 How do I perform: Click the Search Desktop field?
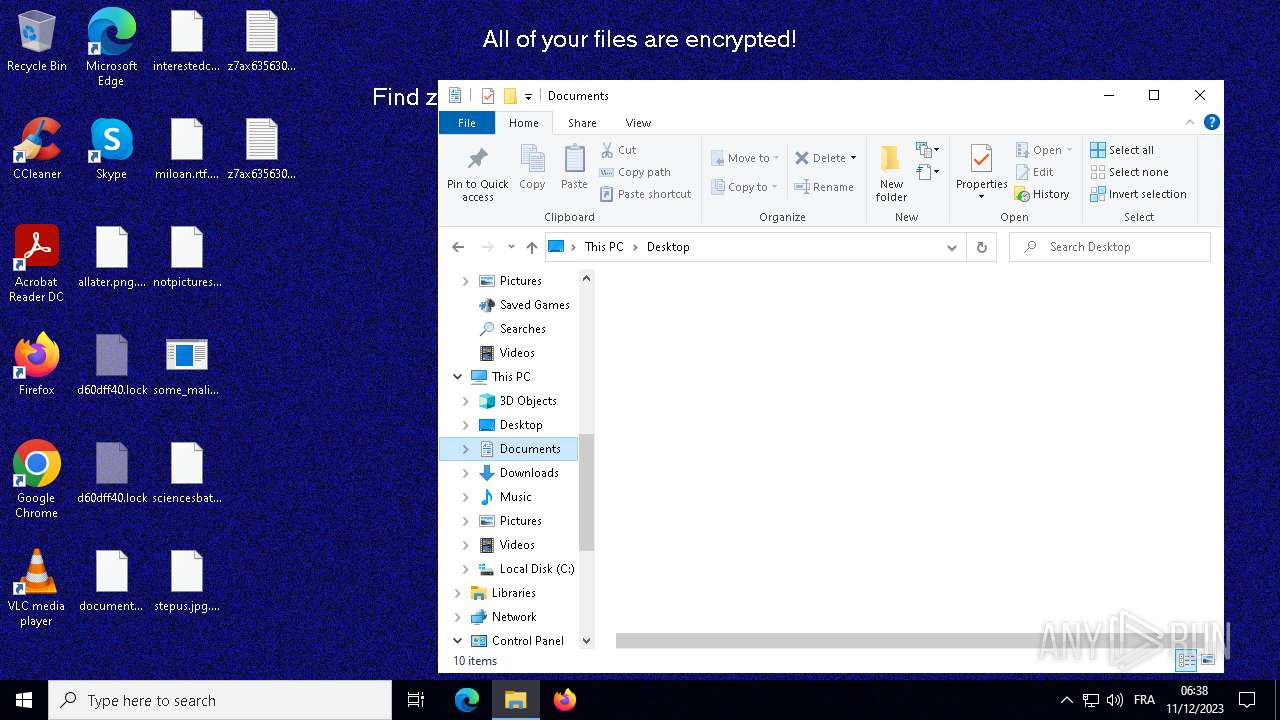[x=1110, y=247]
